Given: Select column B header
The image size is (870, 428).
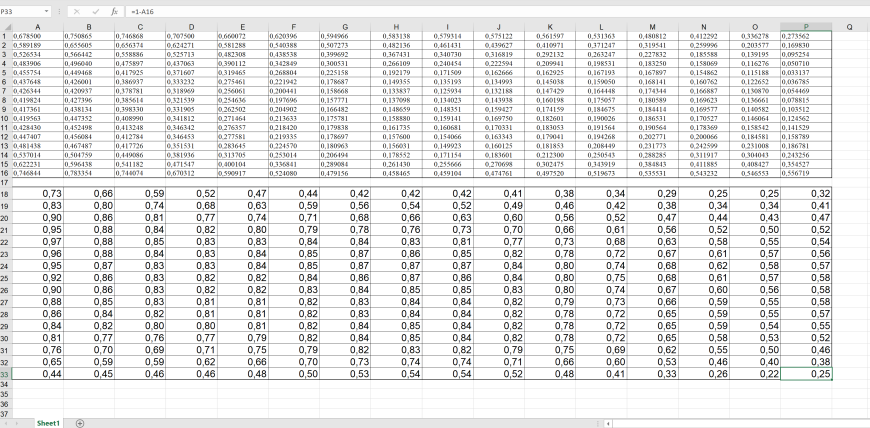Looking at the screenshot, I should [89, 27].
